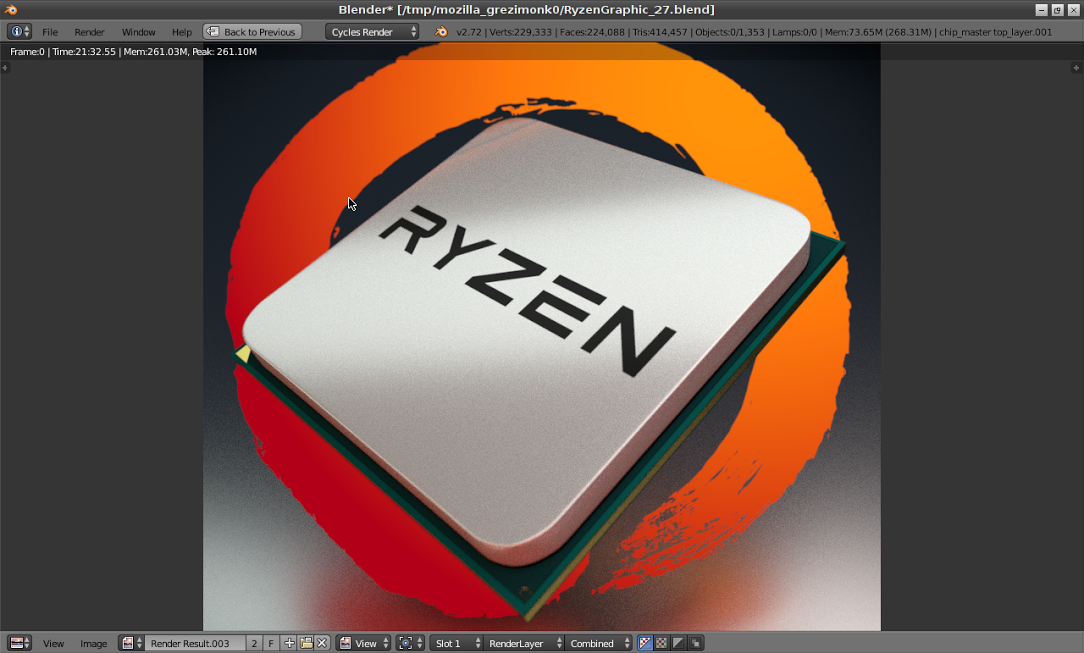Screen dimensions: 1084x653
Task: Maximize the Blender window
Action: [1057, 10]
